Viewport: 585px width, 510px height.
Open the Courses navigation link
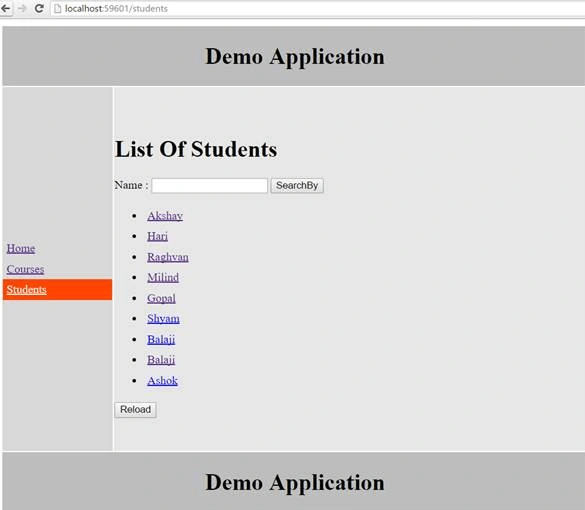[25, 269]
